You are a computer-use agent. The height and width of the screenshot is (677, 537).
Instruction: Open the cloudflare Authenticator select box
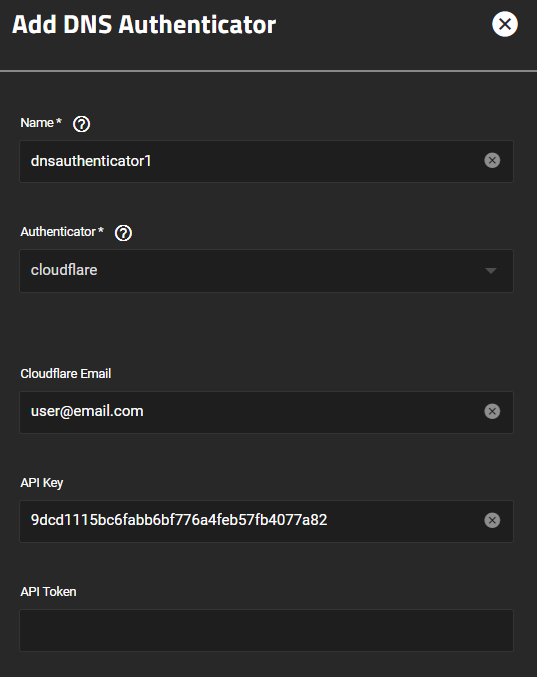266,271
